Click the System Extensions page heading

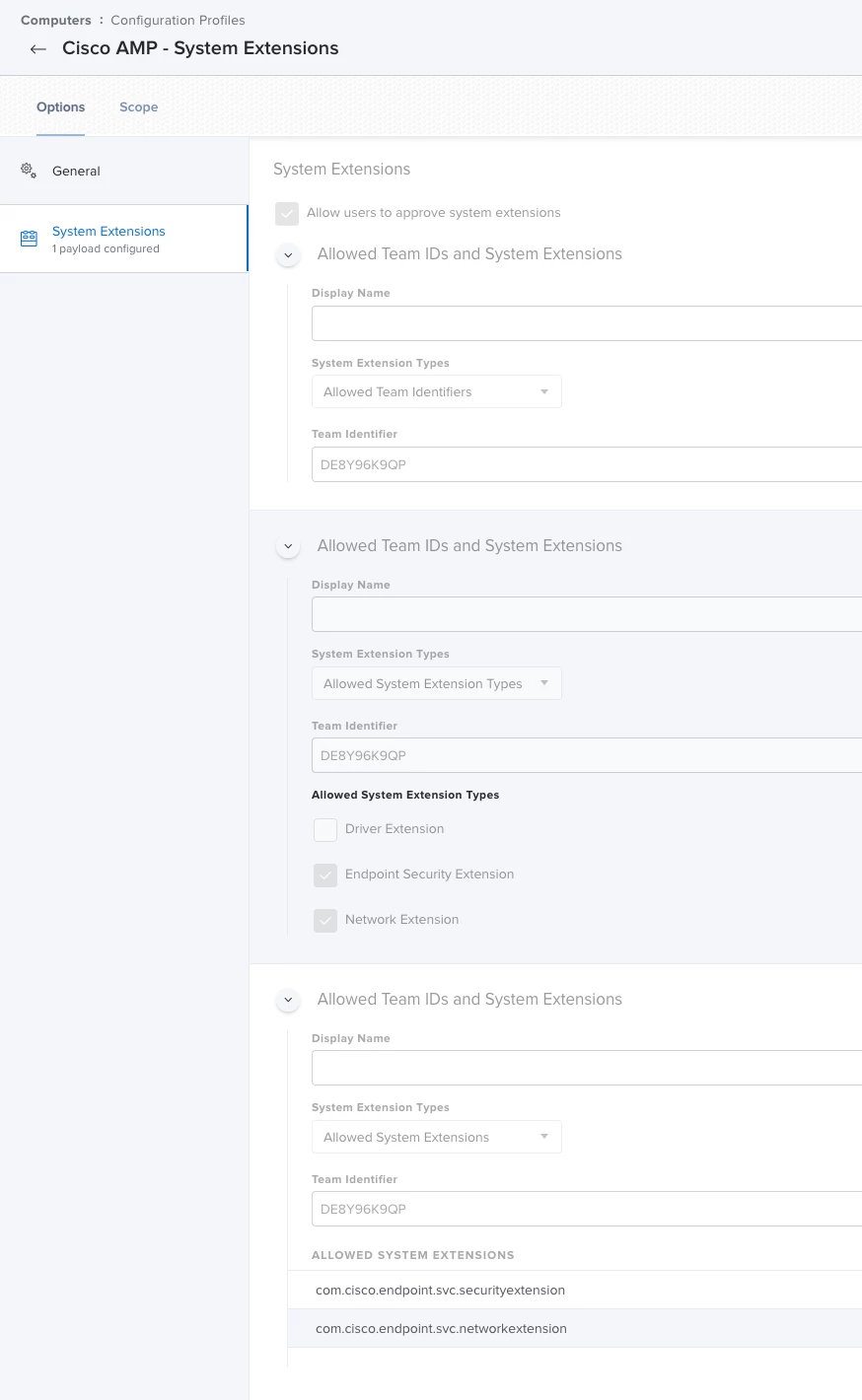tap(341, 170)
